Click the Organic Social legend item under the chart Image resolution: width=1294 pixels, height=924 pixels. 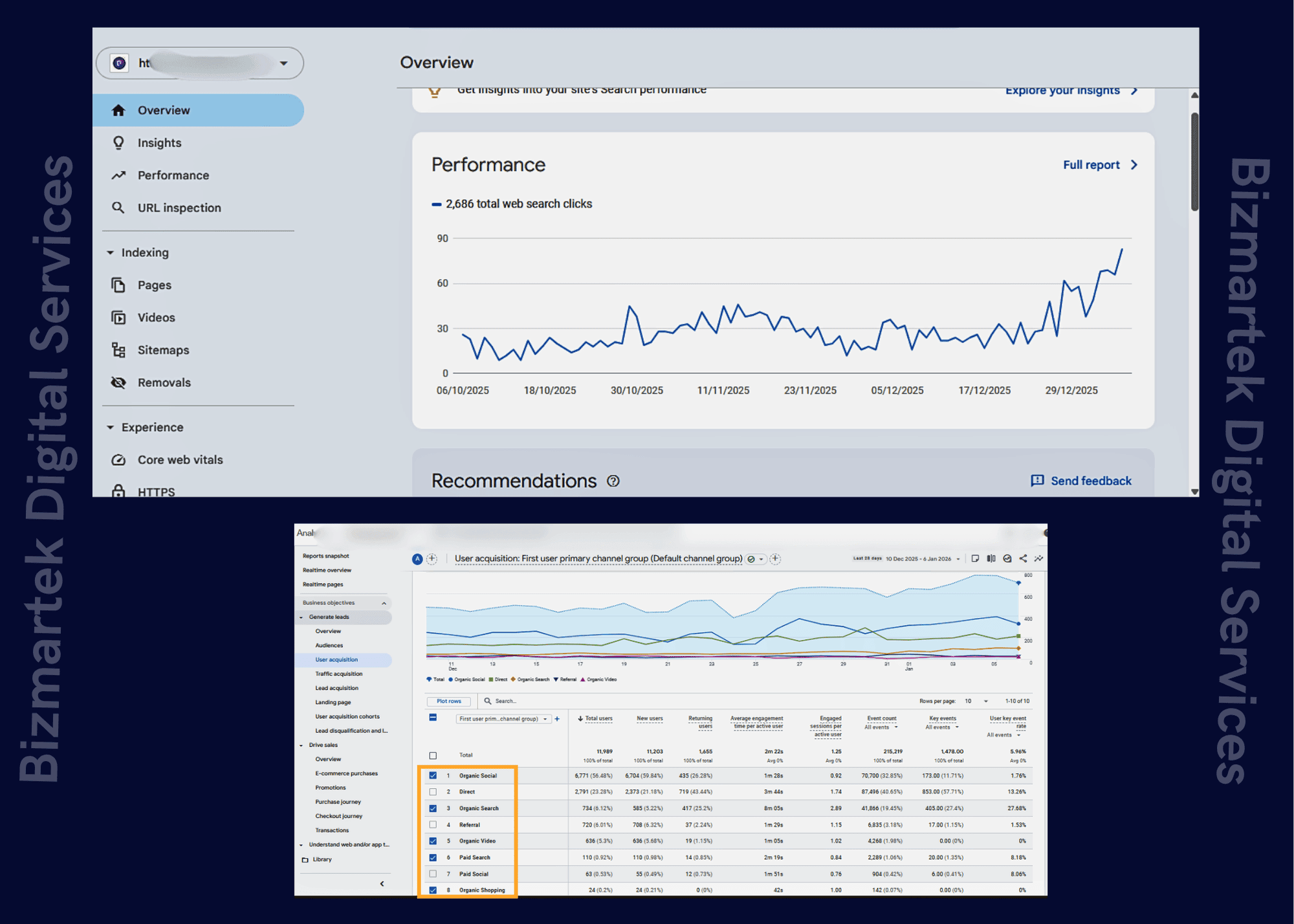point(466,679)
